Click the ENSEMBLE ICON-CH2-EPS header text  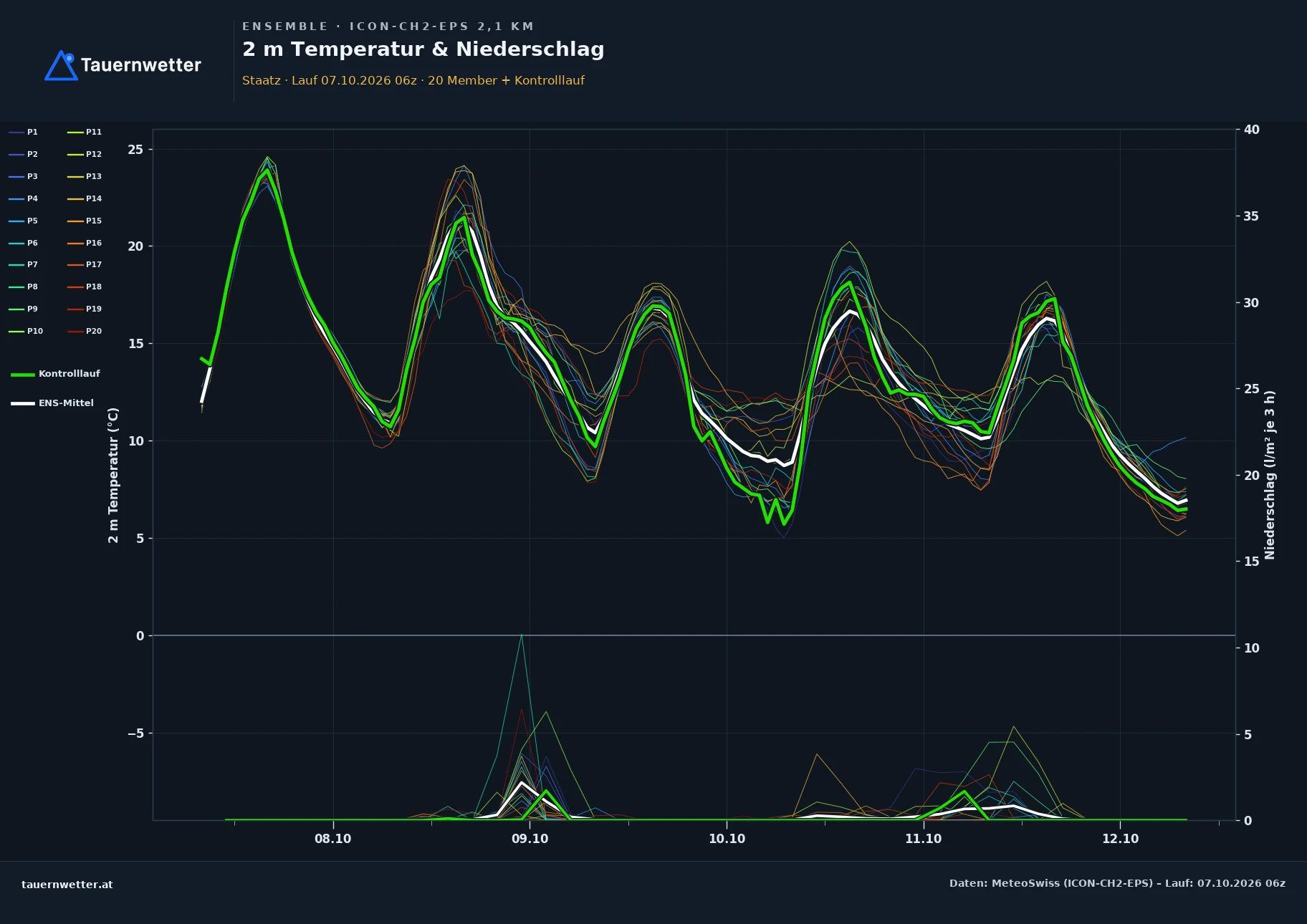pos(388,27)
